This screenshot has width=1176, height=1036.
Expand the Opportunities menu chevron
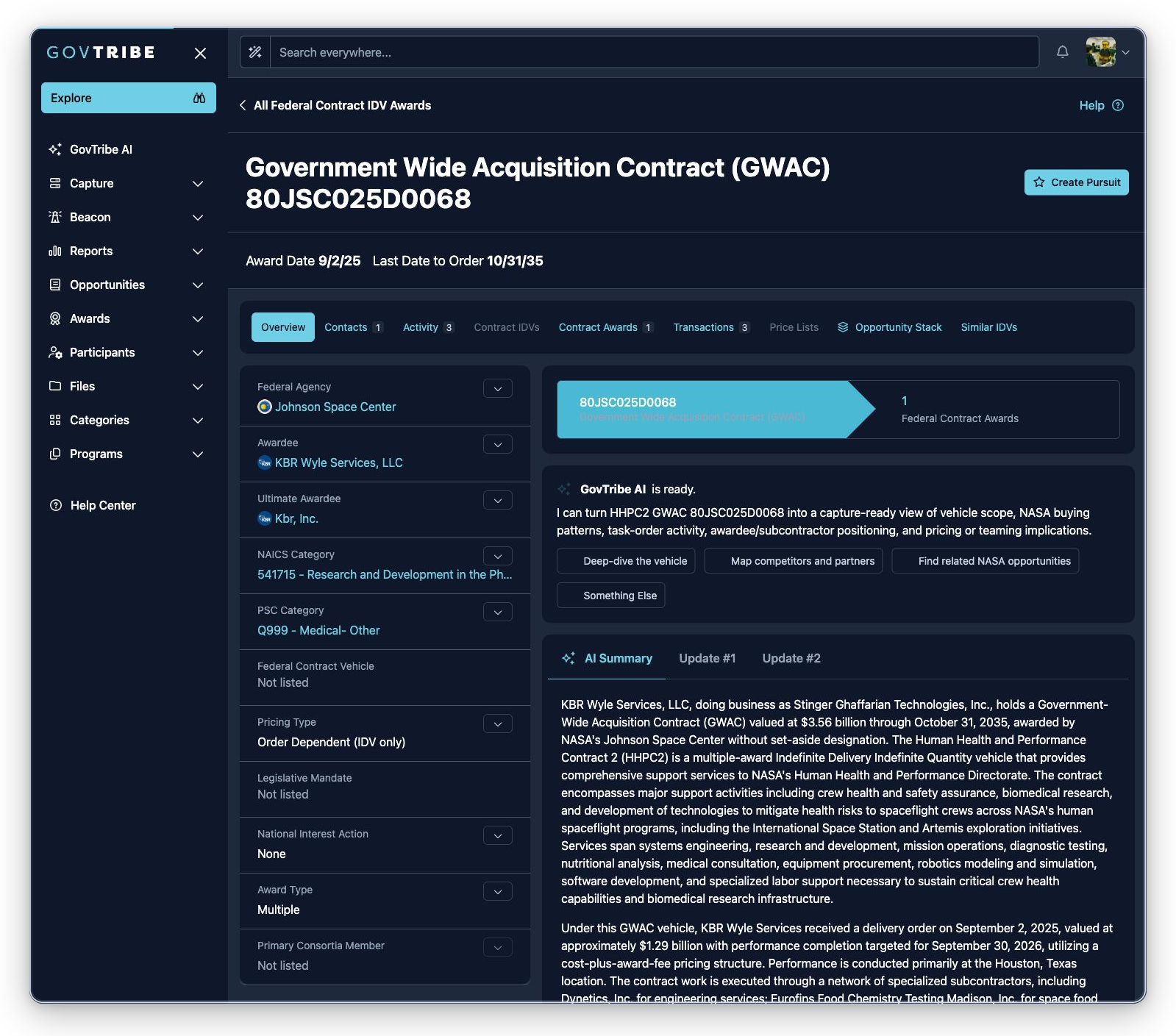(x=198, y=285)
